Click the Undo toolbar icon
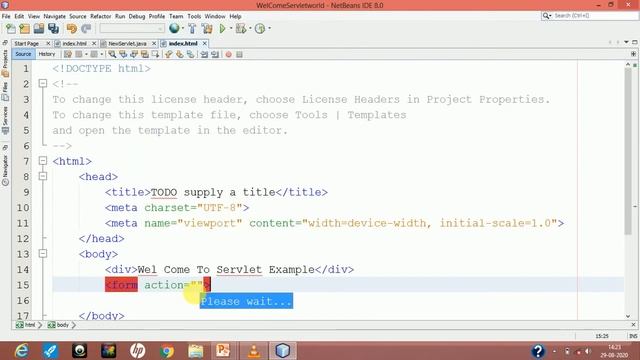This screenshot has width=640, height=360. (x=72, y=29)
